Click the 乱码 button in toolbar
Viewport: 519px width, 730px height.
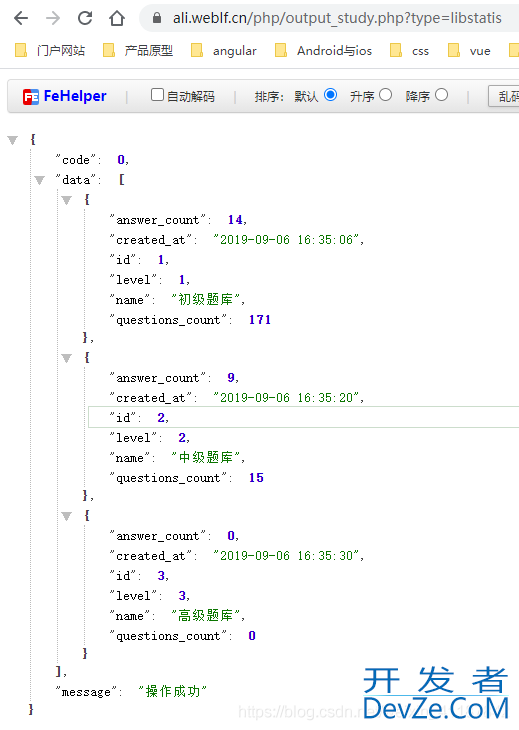point(505,96)
